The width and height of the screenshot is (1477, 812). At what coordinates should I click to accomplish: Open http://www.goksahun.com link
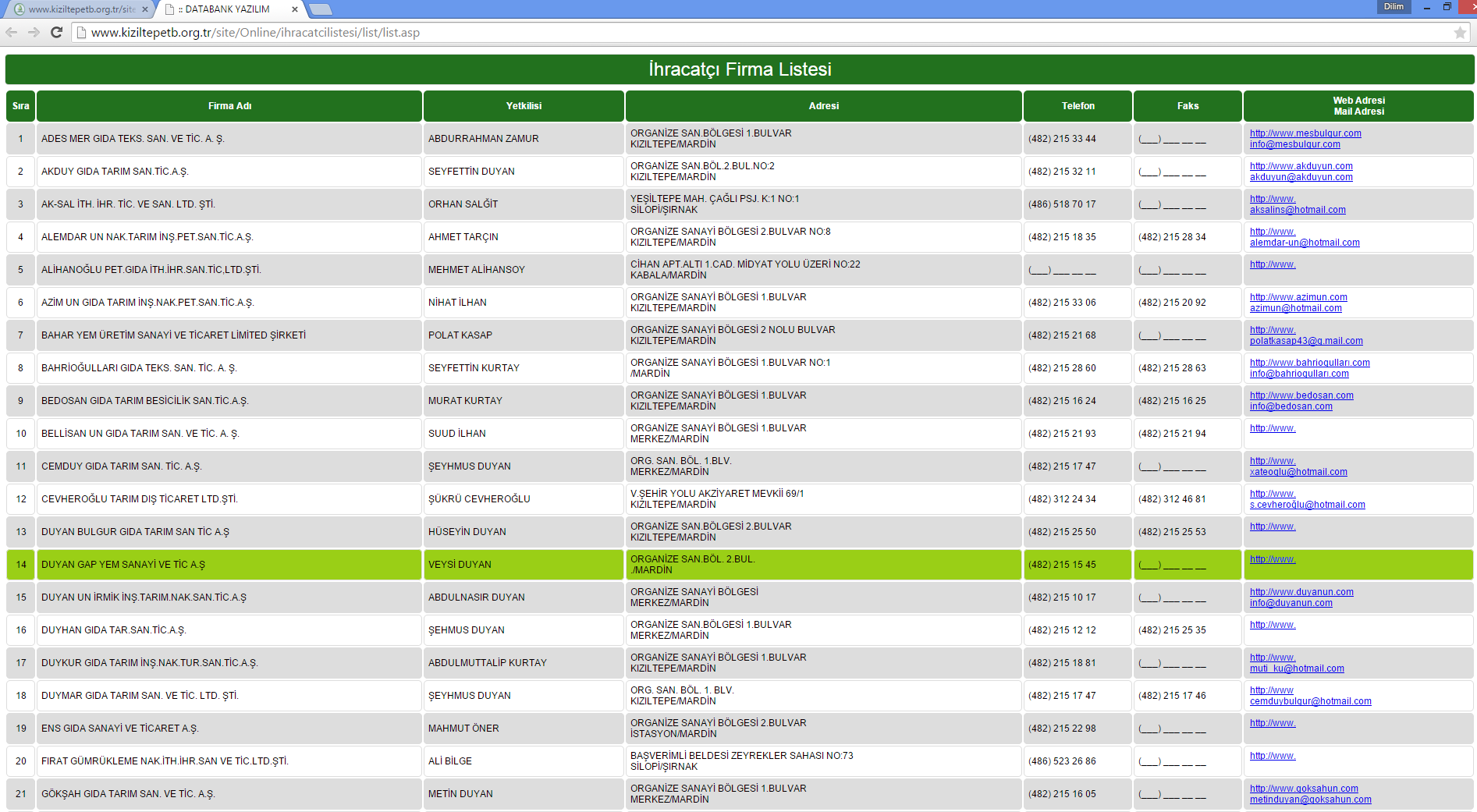click(1304, 789)
